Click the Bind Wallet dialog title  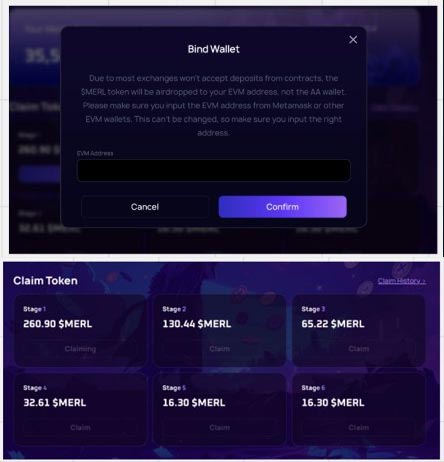(214, 49)
